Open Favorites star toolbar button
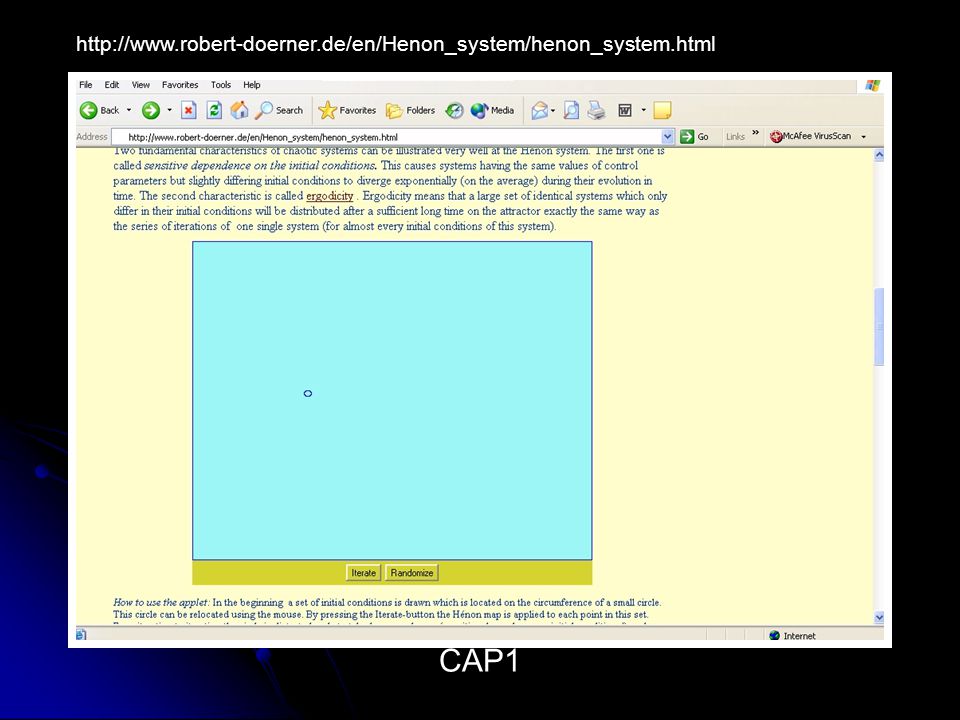Image resolution: width=960 pixels, height=720 pixels. pyautogui.click(x=347, y=110)
